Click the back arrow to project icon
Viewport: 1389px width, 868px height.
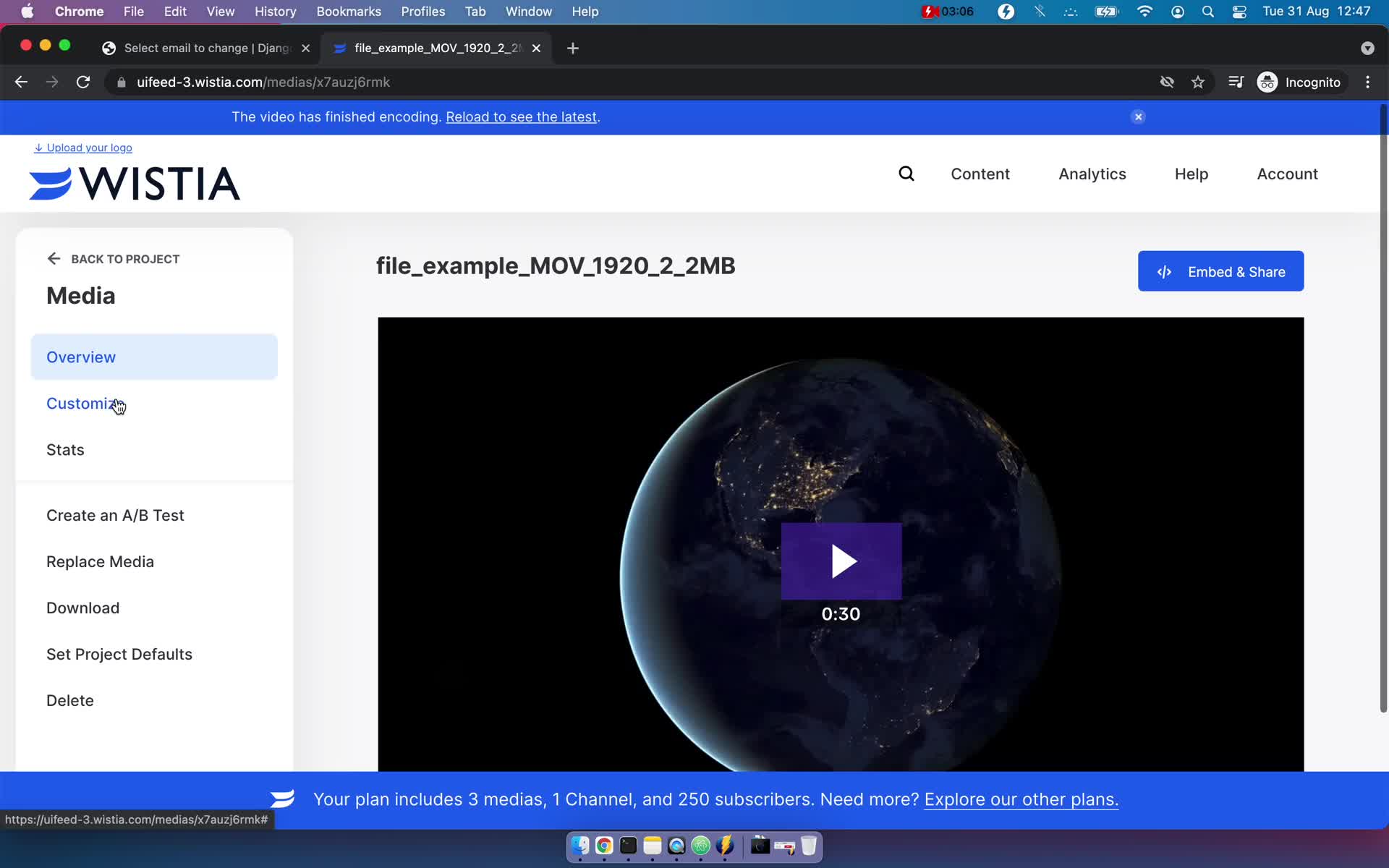coord(54,258)
